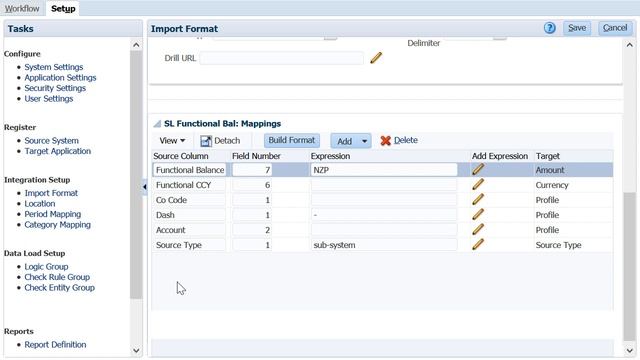Edit expression for Functional Balance row
The width and height of the screenshot is (640, 360).
478,169
